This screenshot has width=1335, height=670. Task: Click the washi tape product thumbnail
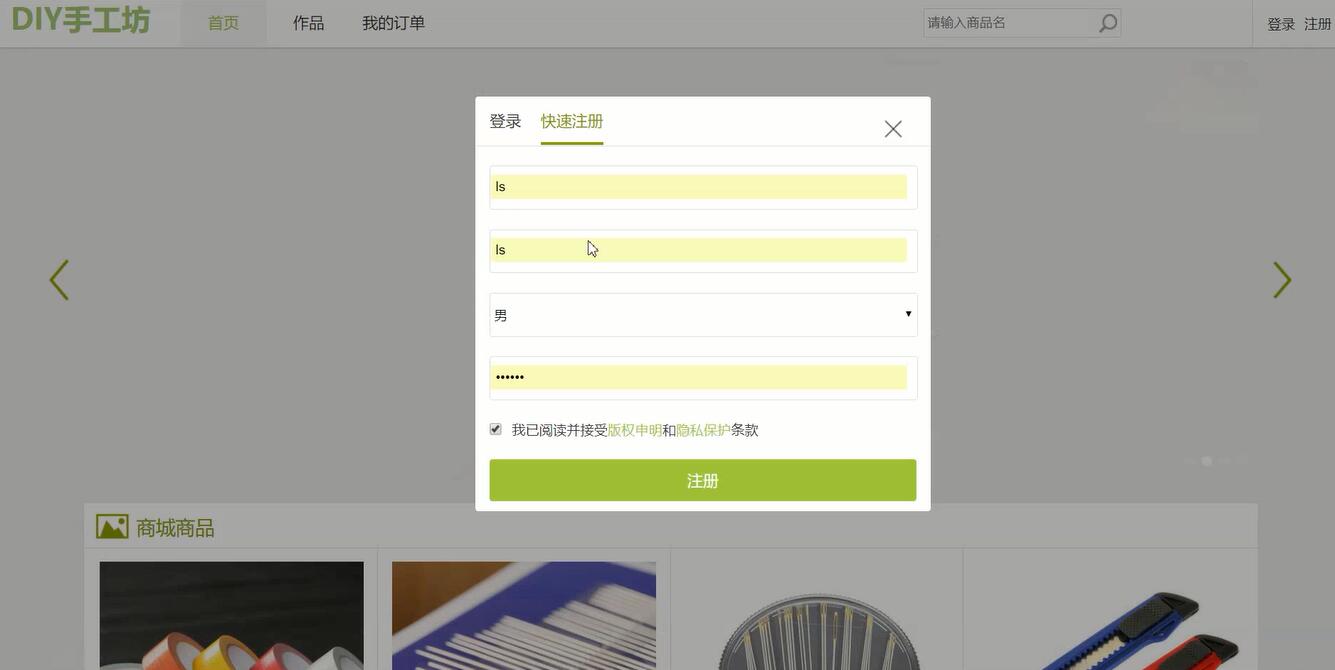(x=231, y=615)
